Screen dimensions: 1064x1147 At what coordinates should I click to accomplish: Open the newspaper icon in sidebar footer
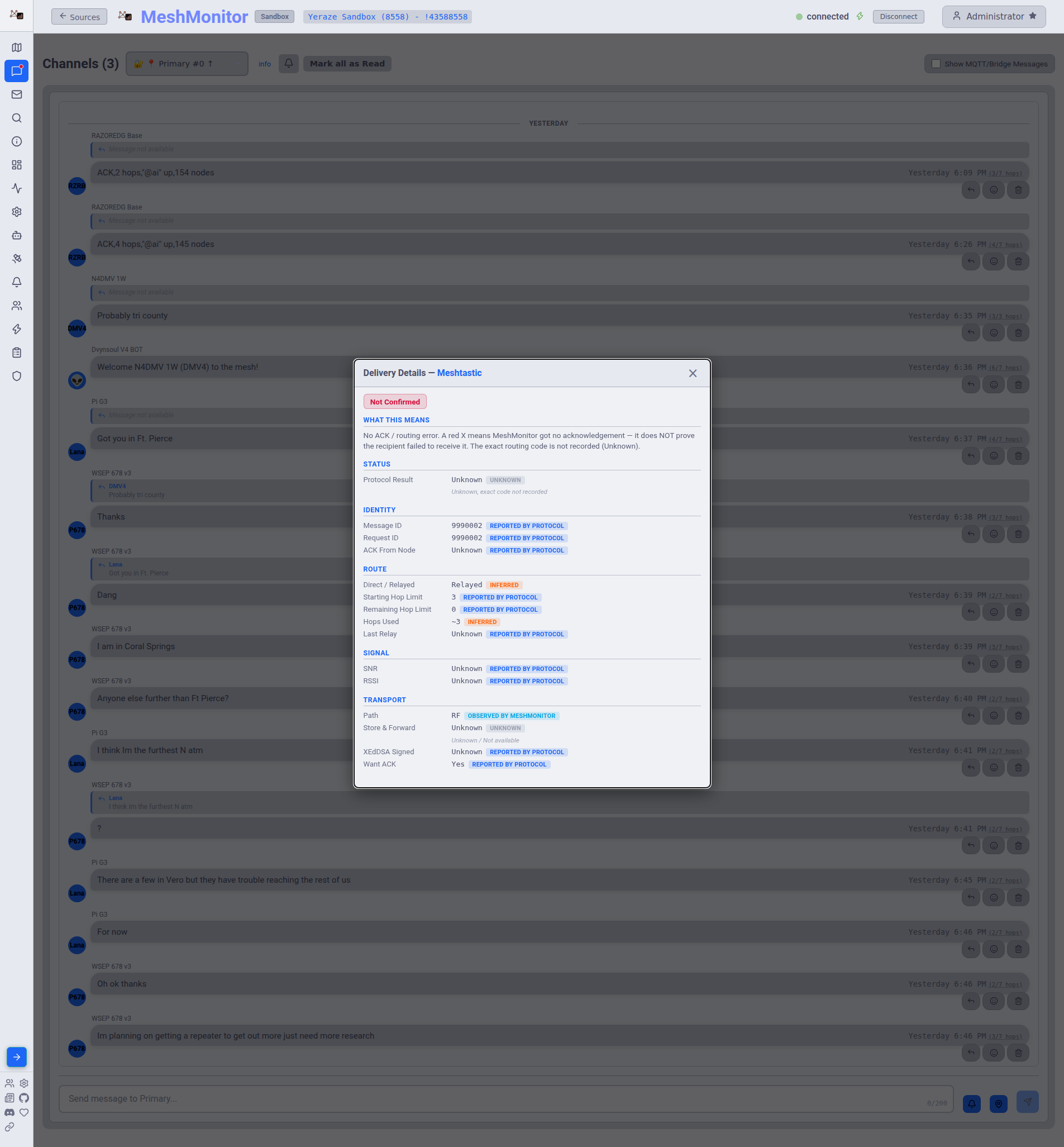pyautogui.click(x=10, y=1098)
